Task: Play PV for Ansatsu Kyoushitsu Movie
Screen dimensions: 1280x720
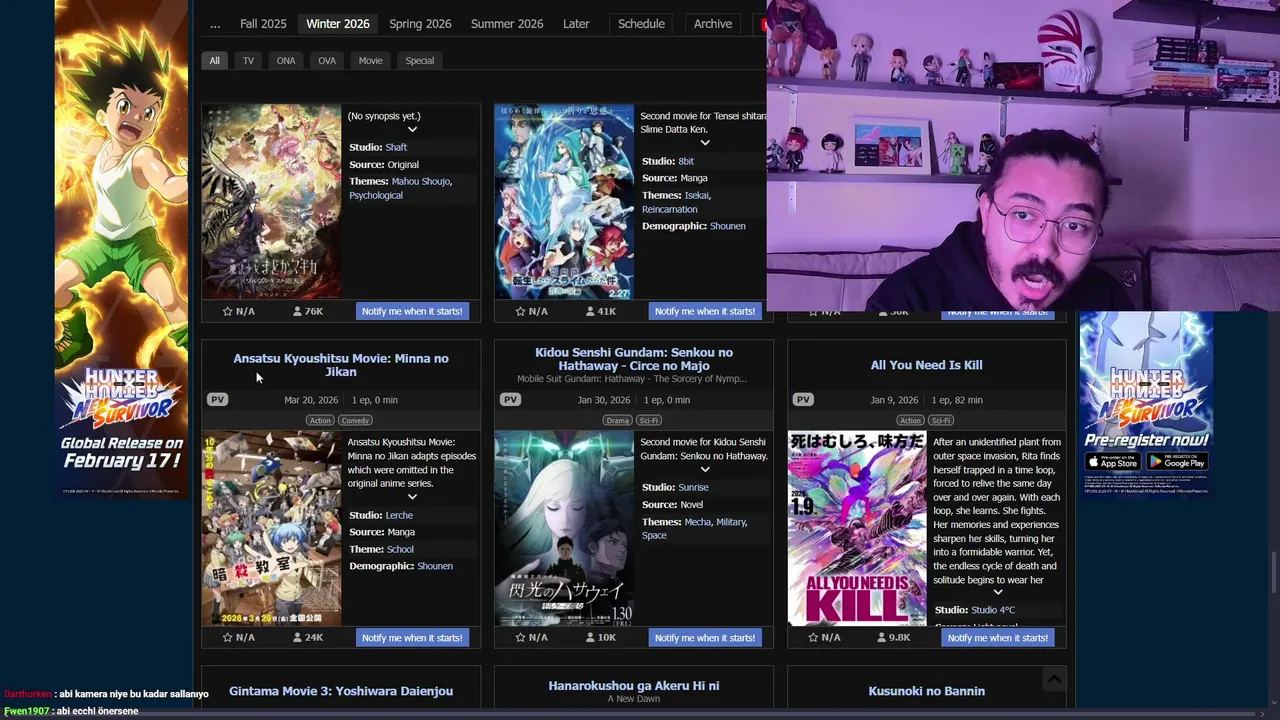Action: pos(217,400)
